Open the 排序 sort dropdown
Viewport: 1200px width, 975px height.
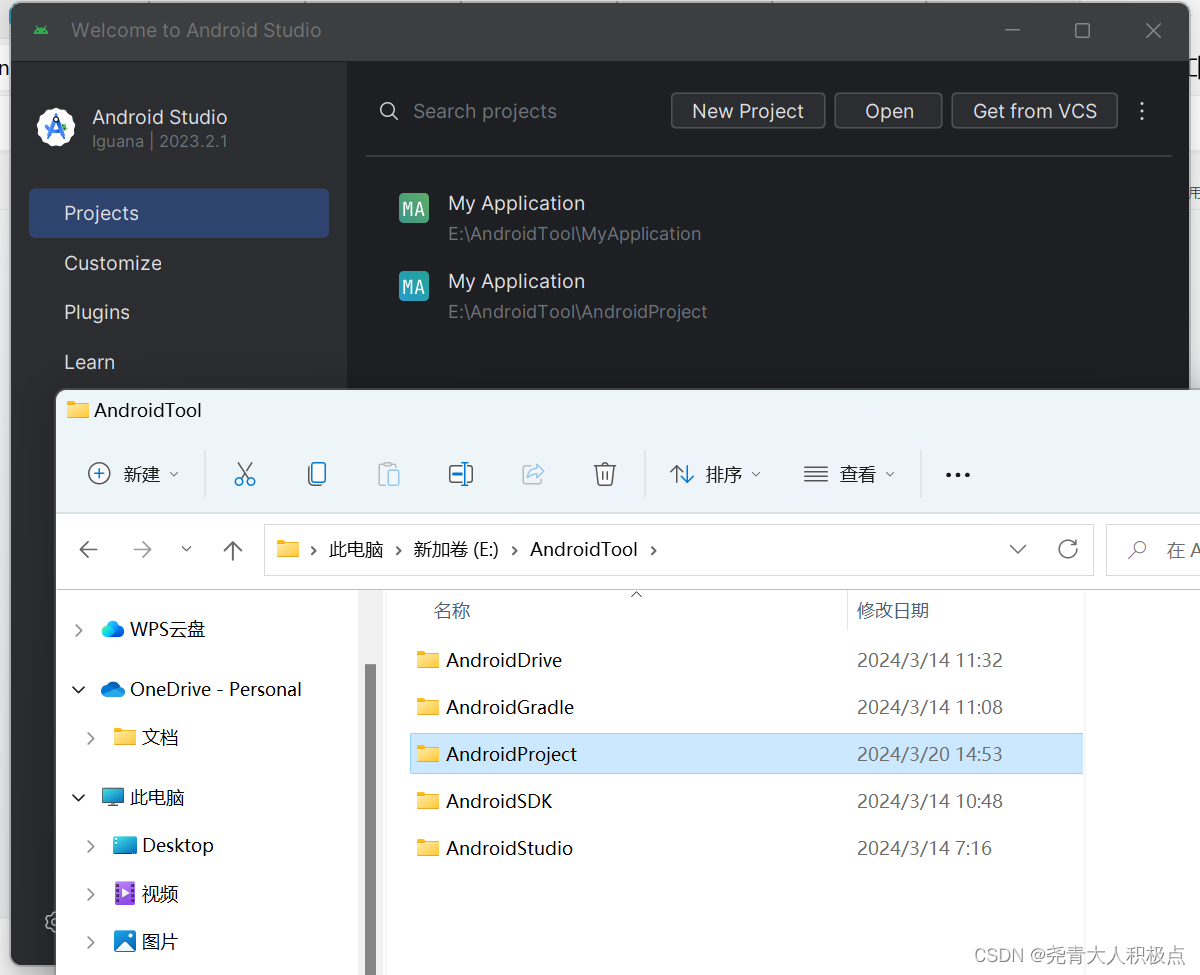coord(715,474)
